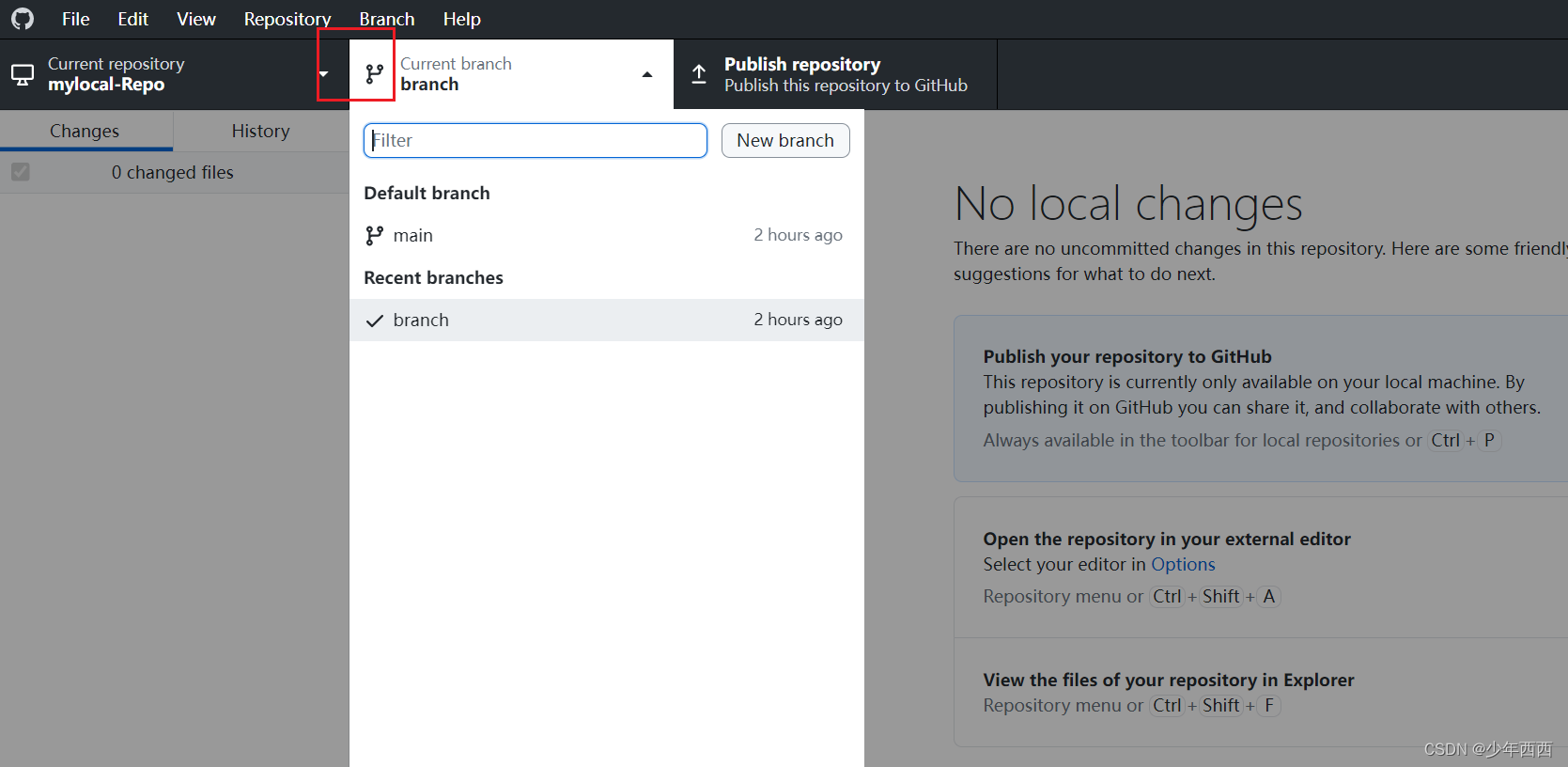Click the 2 hours ago text beside main
The image size is (1568, 767).
(x=798, y=235)
